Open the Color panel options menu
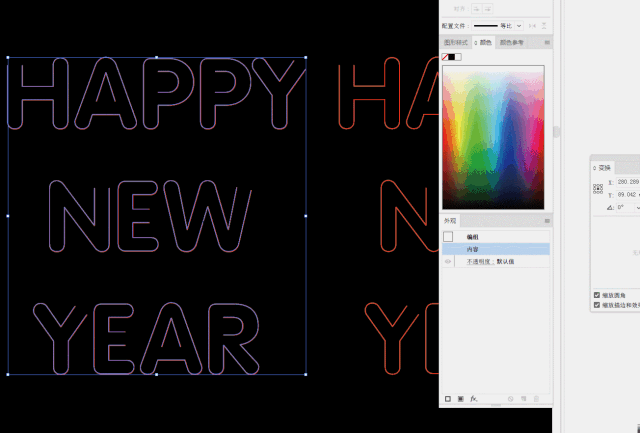The height and width of the screenshot is (433, 640). tap(547, 42)
